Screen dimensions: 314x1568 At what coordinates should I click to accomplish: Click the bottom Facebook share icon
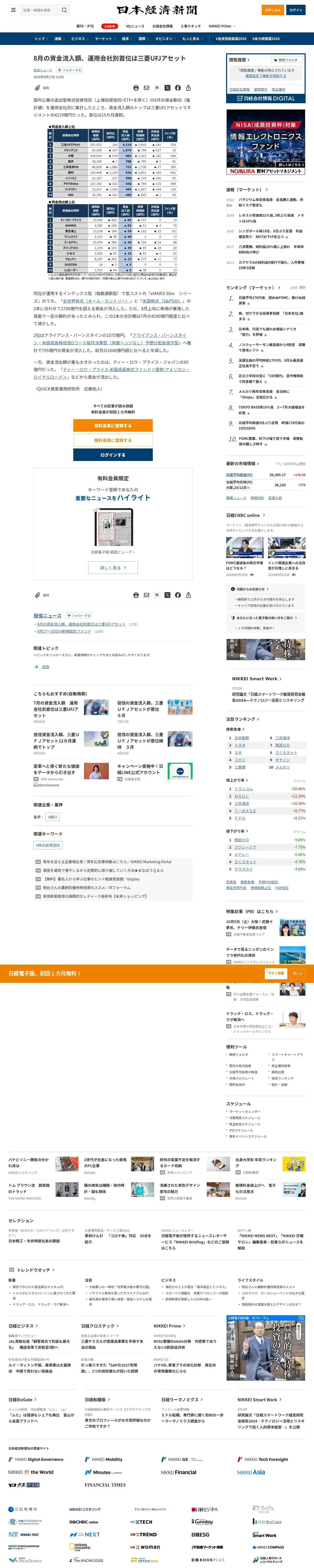pyautogui.click(x=177, y=595)
